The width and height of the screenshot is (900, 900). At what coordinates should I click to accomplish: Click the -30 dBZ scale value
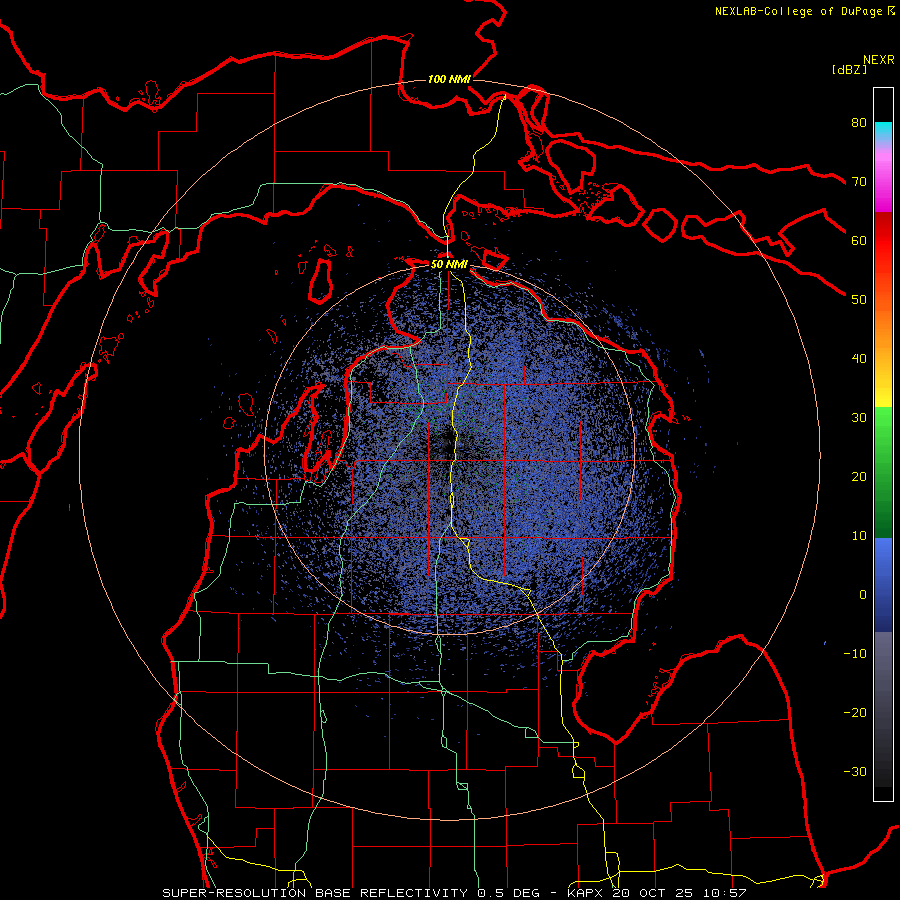click(x=855, y=771)
